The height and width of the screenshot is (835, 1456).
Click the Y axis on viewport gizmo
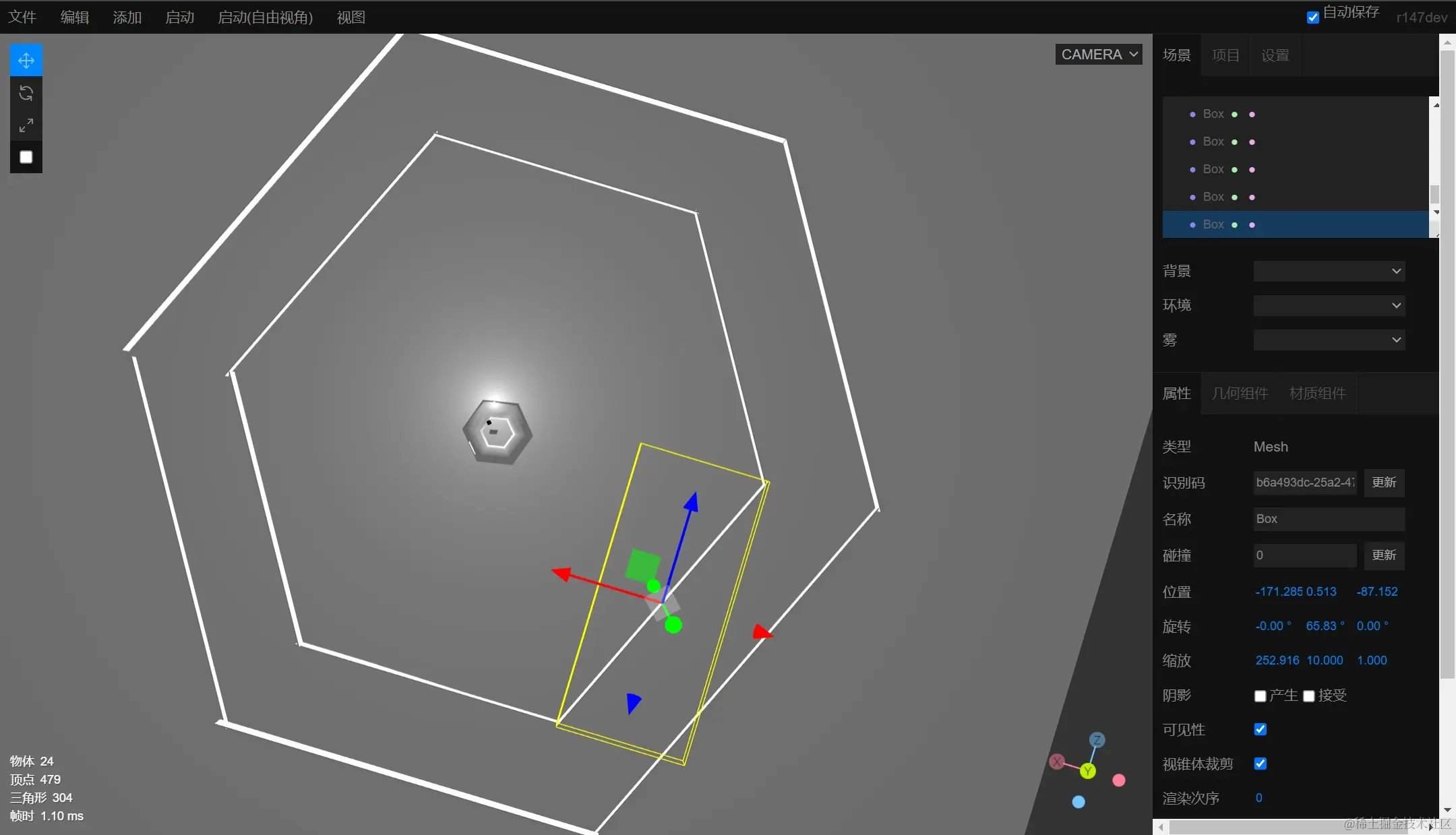1088,771
